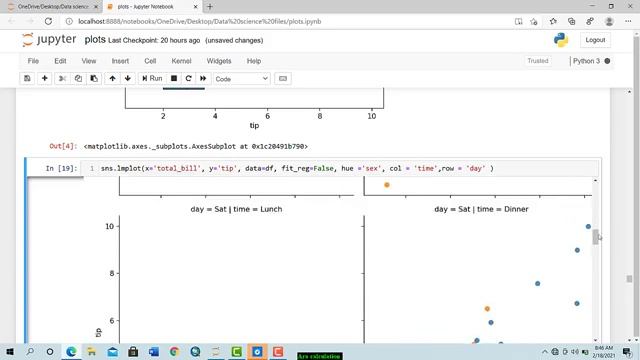Open the Widgets menu
The image size is (640, 360).
point(219,61)
